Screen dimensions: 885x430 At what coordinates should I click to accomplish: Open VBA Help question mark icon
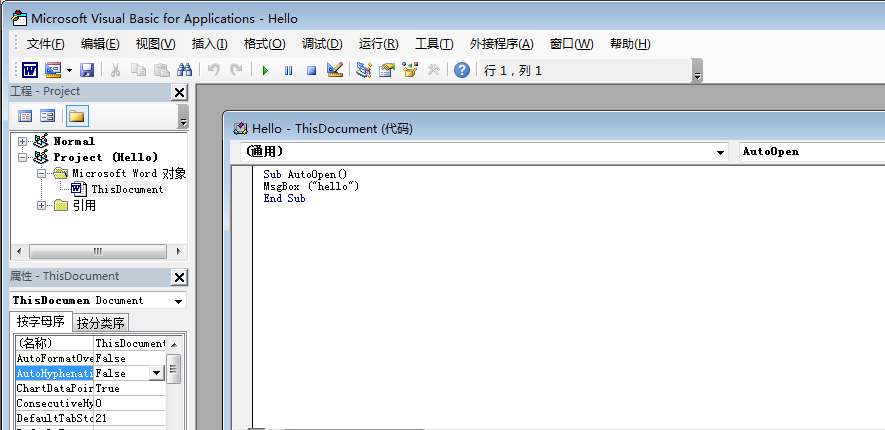[462, 71]
